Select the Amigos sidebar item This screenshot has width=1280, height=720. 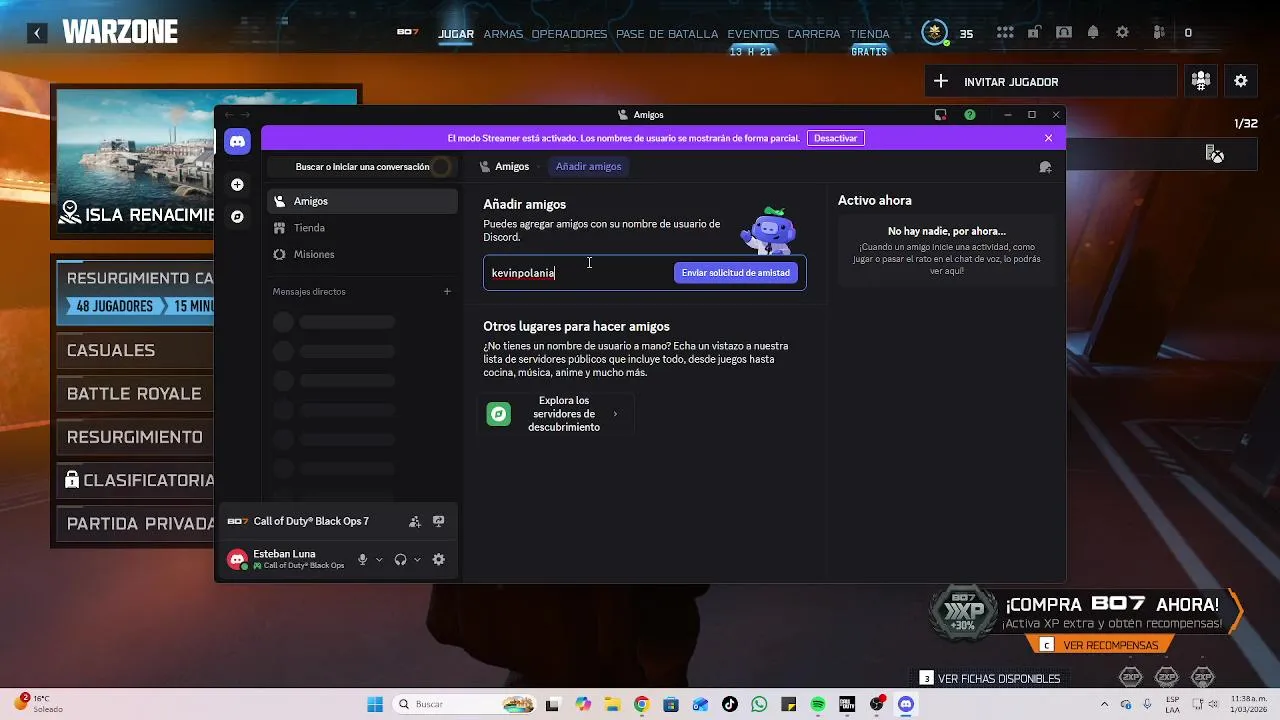tap(362, 201)
